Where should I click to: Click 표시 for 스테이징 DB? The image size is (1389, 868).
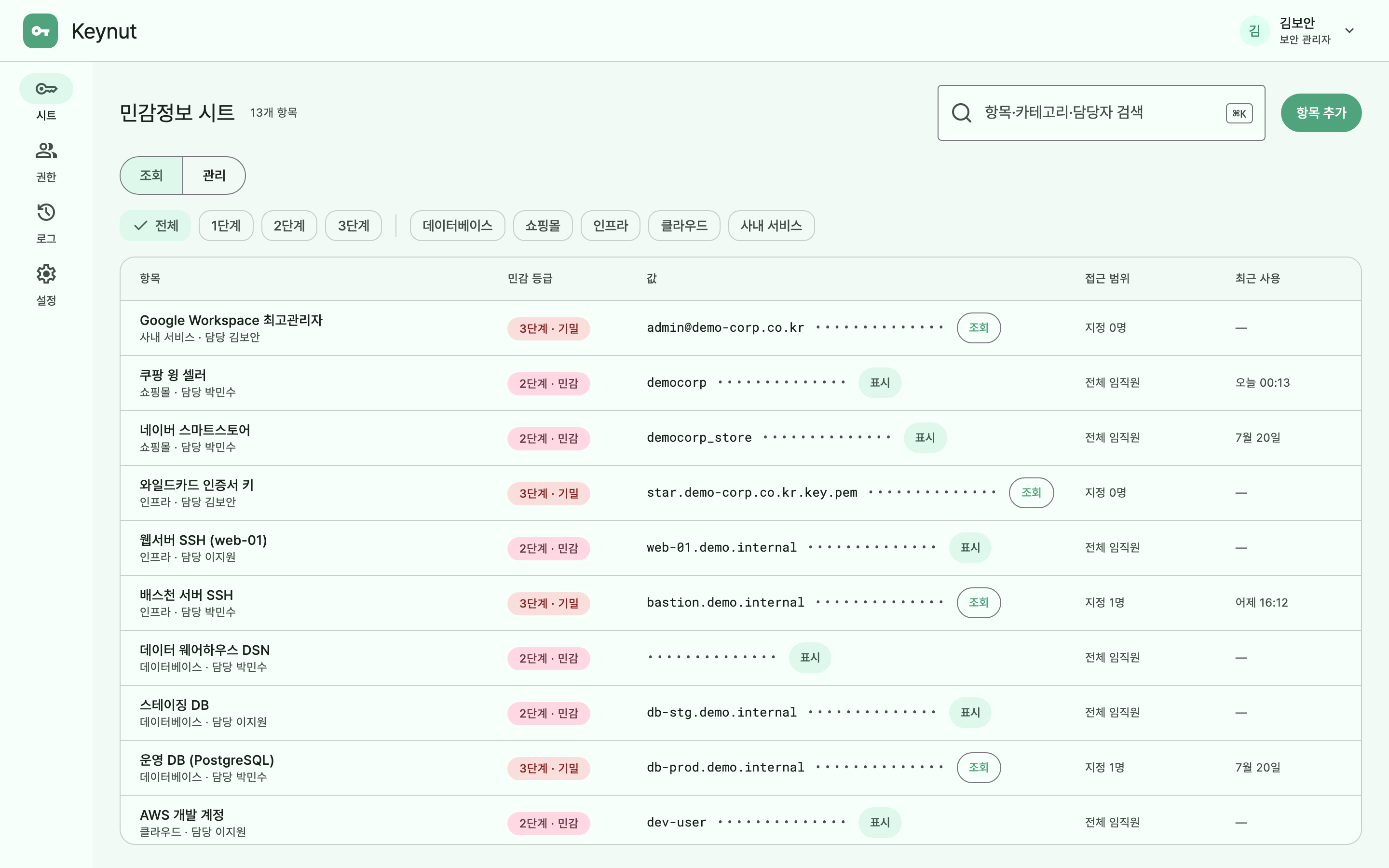(x=970, y=712)
